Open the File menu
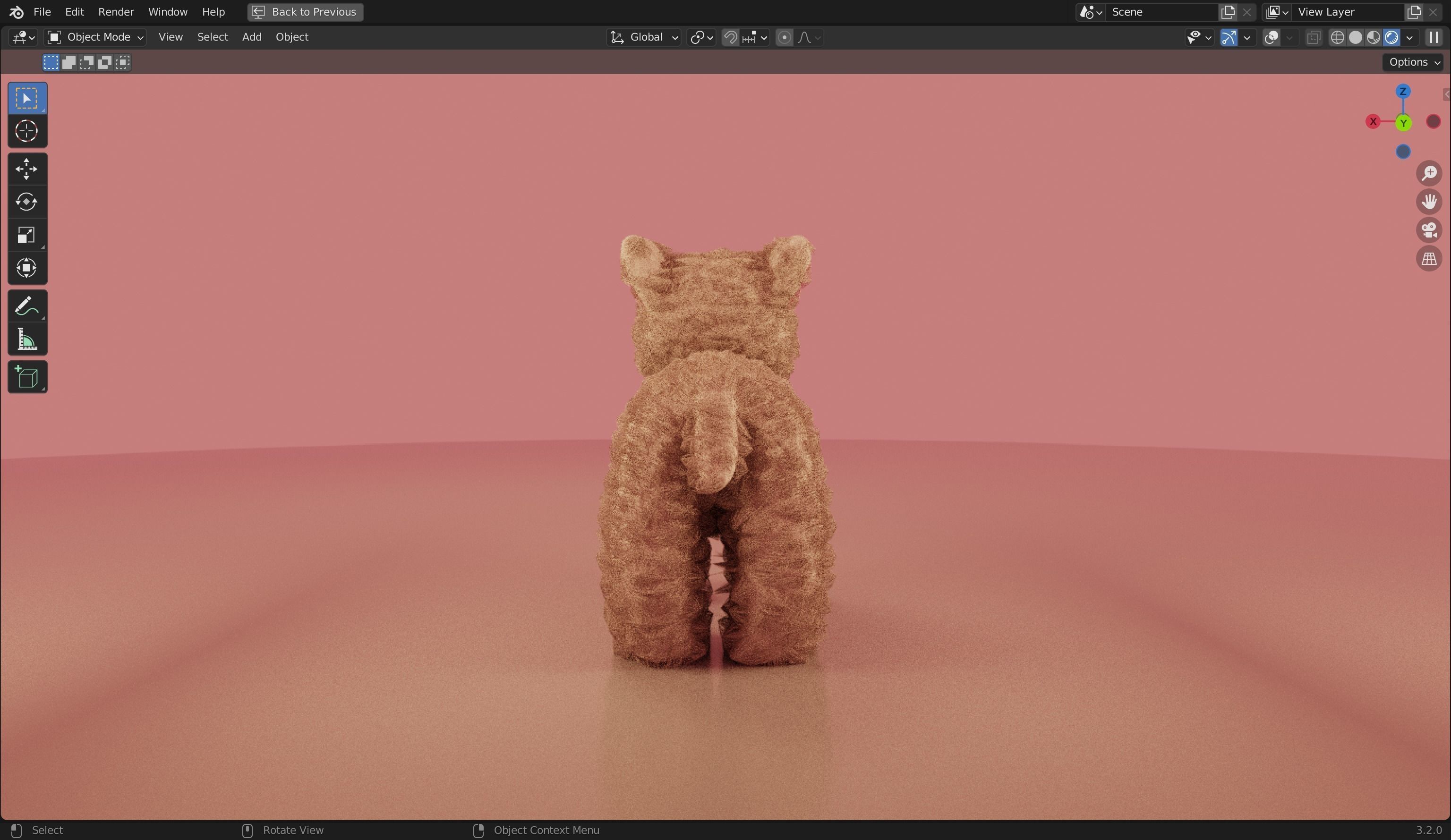This screenshot has width=1451, height=840. pyautogui.click(x=42, y=11)
